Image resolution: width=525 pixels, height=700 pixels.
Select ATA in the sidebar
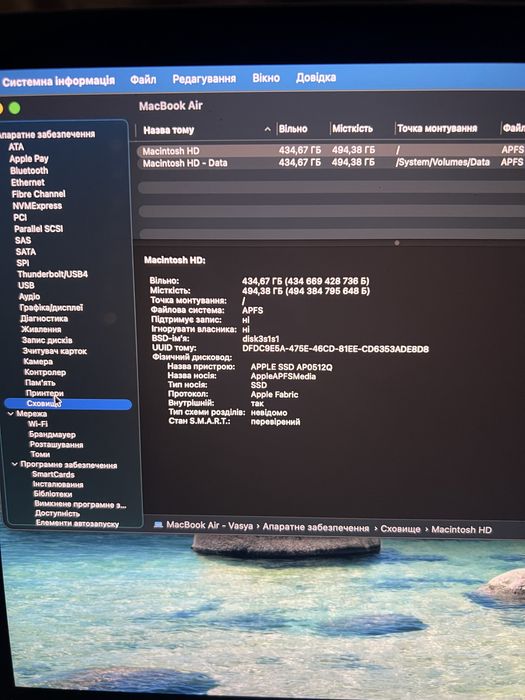[x=16, y=147]
